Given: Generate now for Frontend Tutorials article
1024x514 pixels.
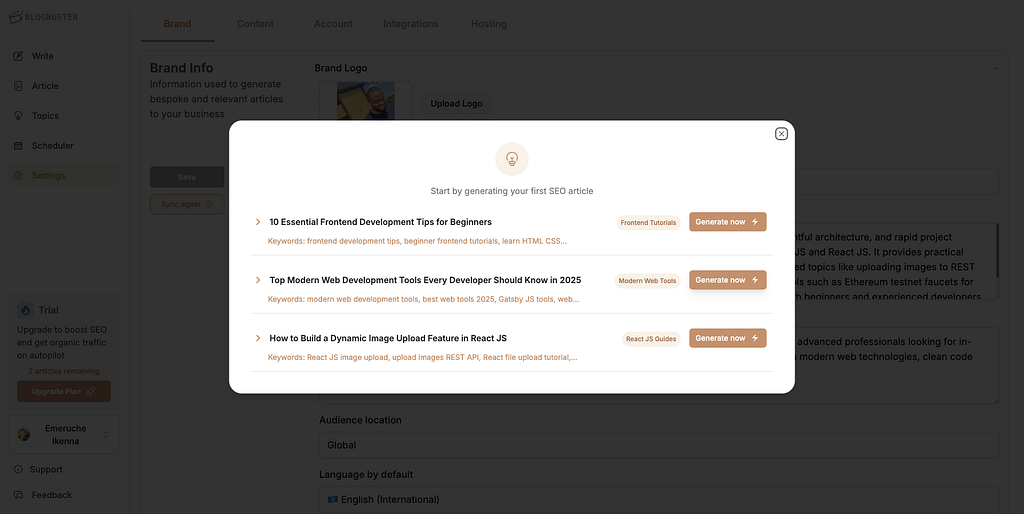Looking at the screenshot, I should [728, 222].
